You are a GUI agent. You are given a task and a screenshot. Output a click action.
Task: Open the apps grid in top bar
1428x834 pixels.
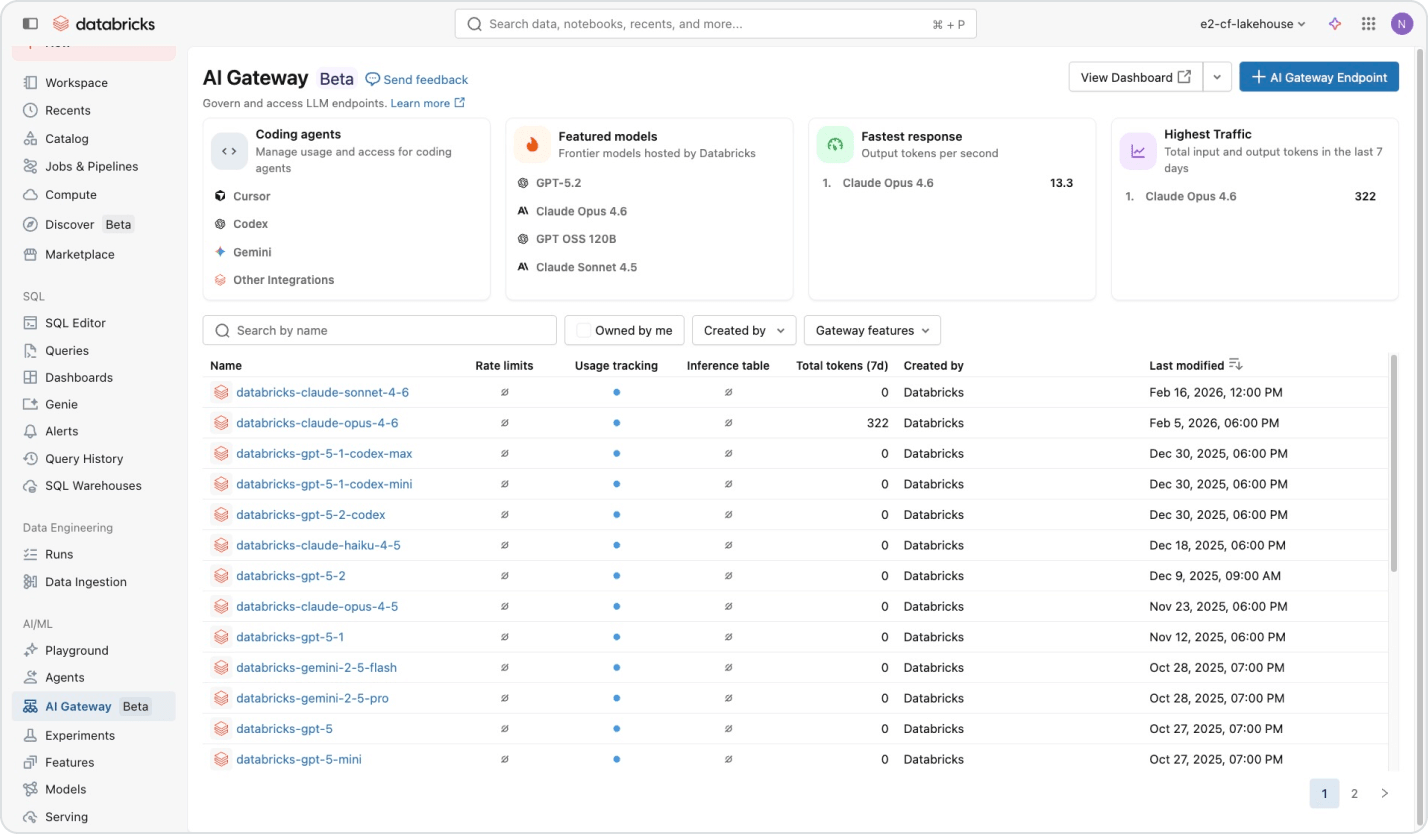tap(1368, 23)
